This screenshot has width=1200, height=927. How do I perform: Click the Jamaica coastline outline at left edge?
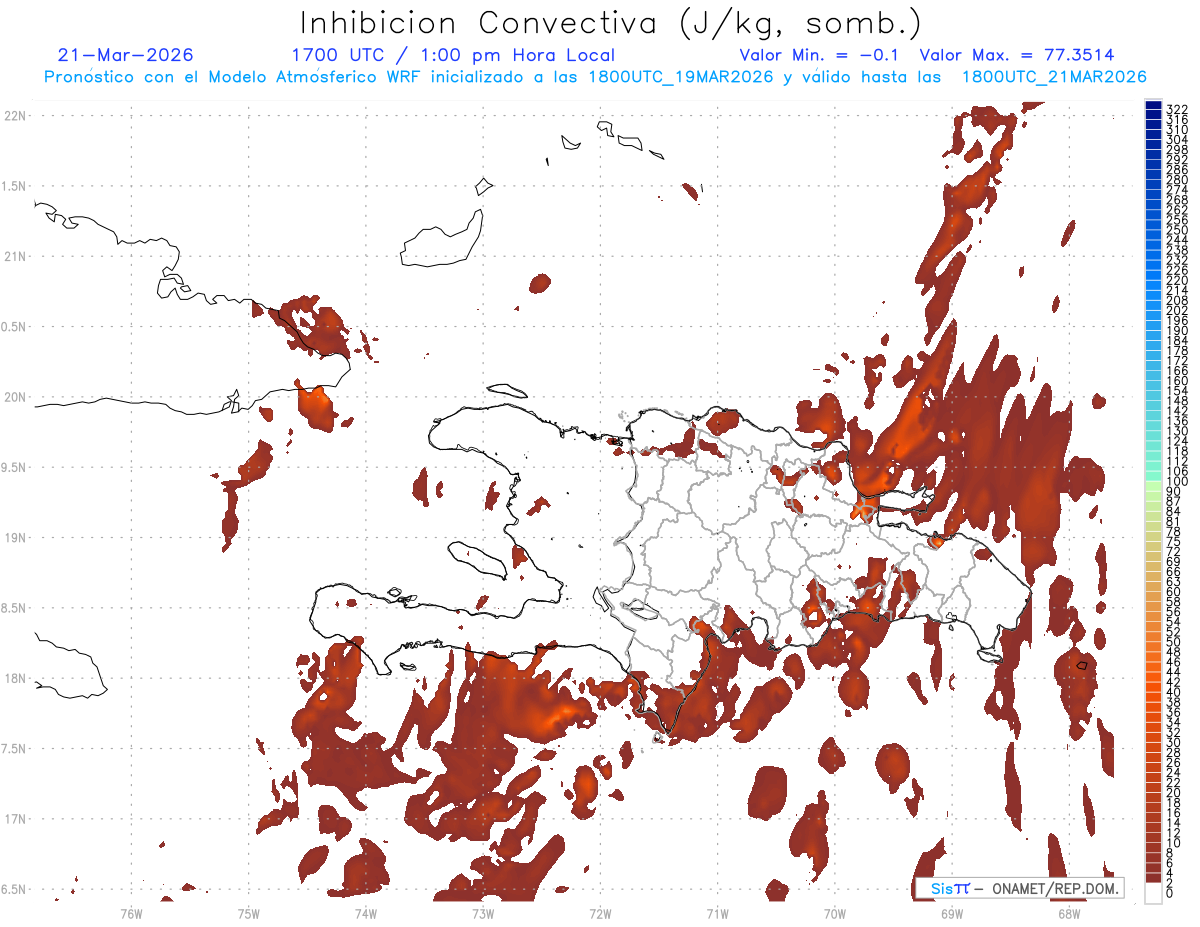(x=70, y=665)
